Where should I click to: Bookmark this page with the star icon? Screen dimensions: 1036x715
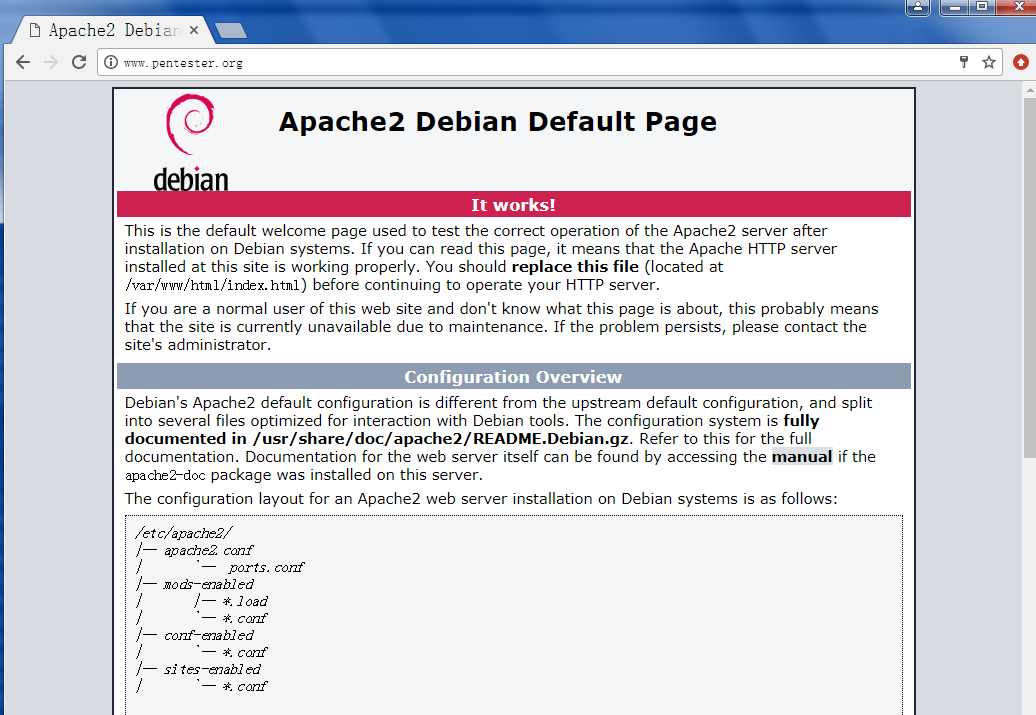[988, 62]
